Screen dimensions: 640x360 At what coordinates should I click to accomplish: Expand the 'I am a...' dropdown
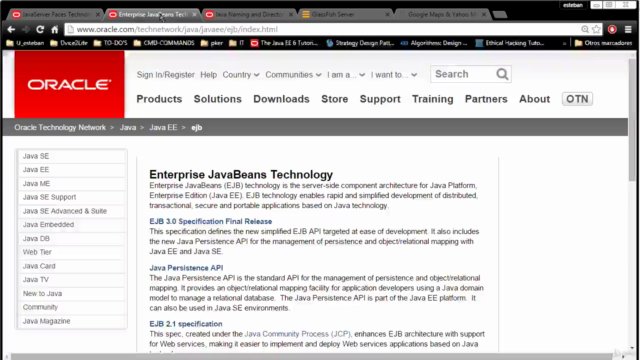point(346,75)
